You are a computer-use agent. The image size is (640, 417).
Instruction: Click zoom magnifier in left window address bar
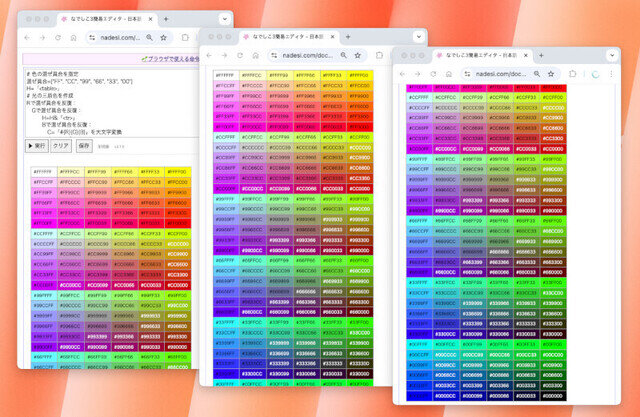(150, 38)
